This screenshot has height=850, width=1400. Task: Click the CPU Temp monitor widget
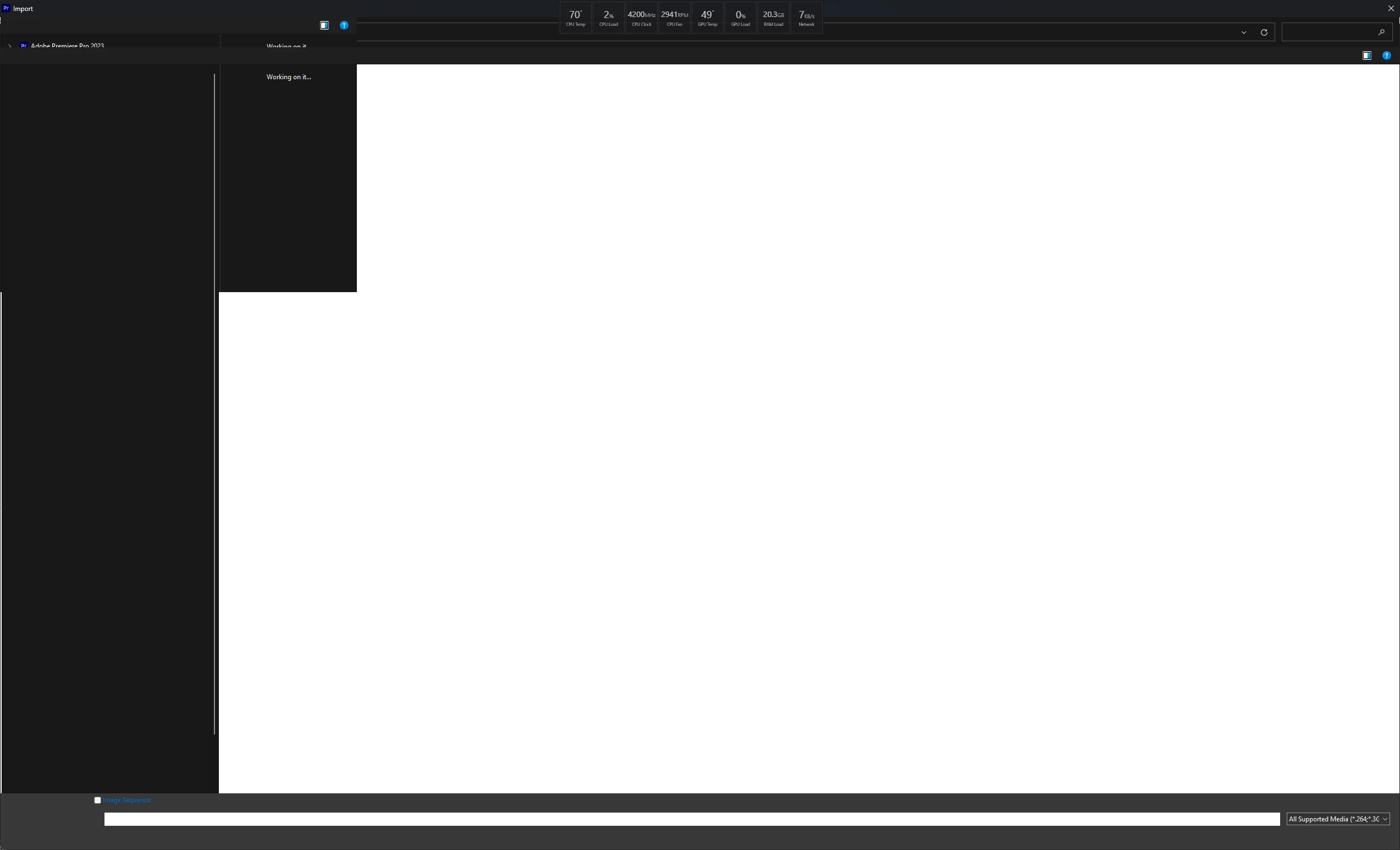tap(575, 18)
